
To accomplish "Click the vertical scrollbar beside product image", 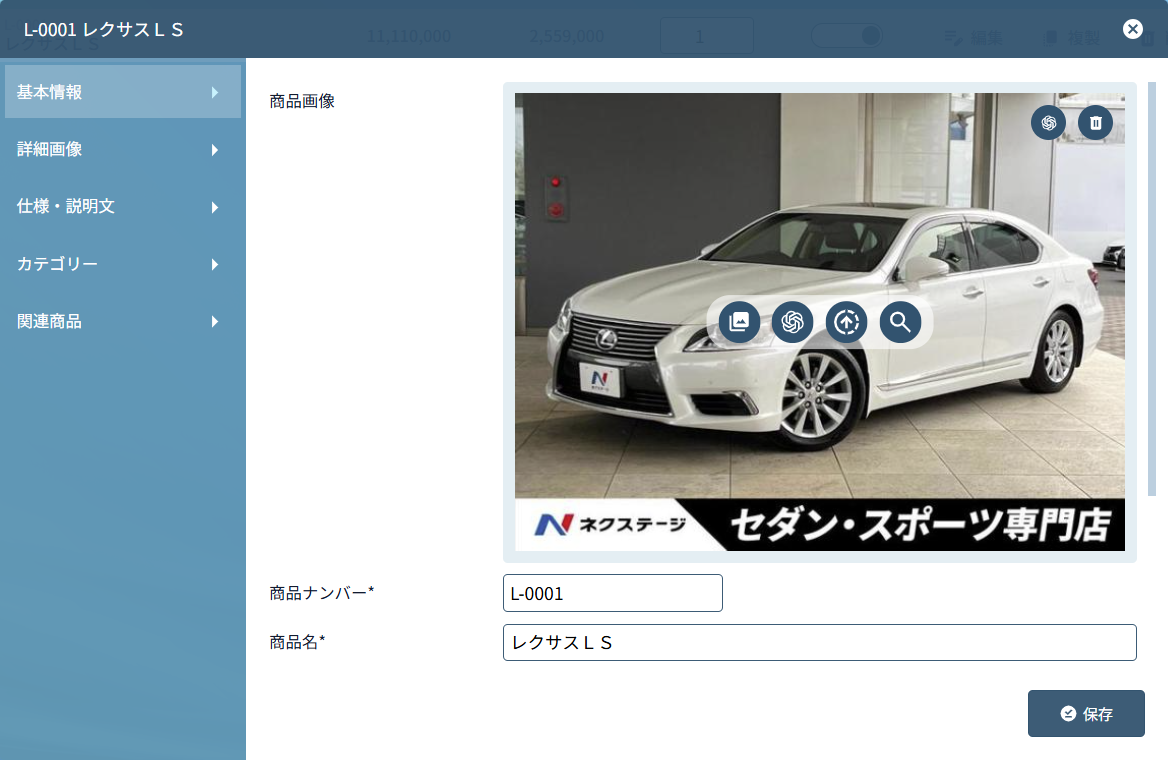I will [1152, 289].
